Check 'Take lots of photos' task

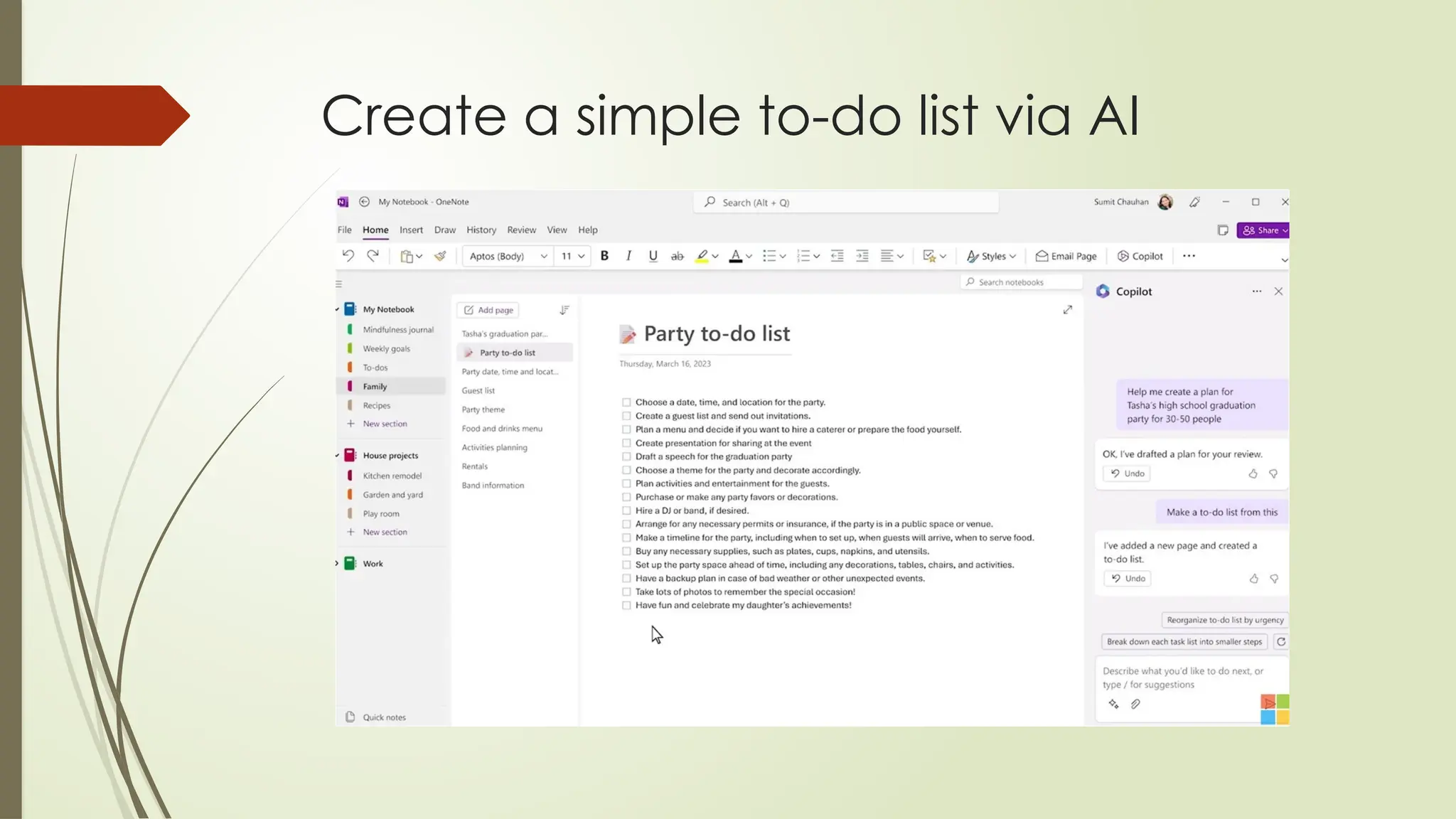[x=626, y=591]
